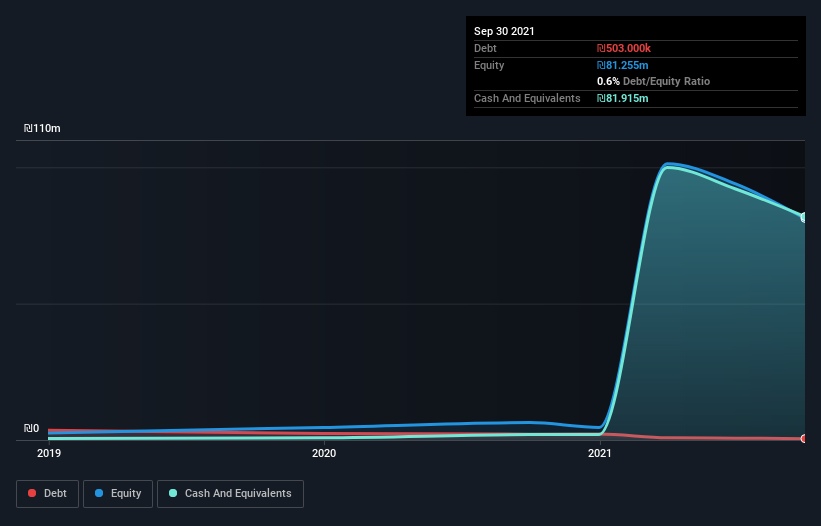Image resolution: width=821 pixels, height=526 pixels.
Task: Click the 2020 x-axis label
Action: coord(324,453)
